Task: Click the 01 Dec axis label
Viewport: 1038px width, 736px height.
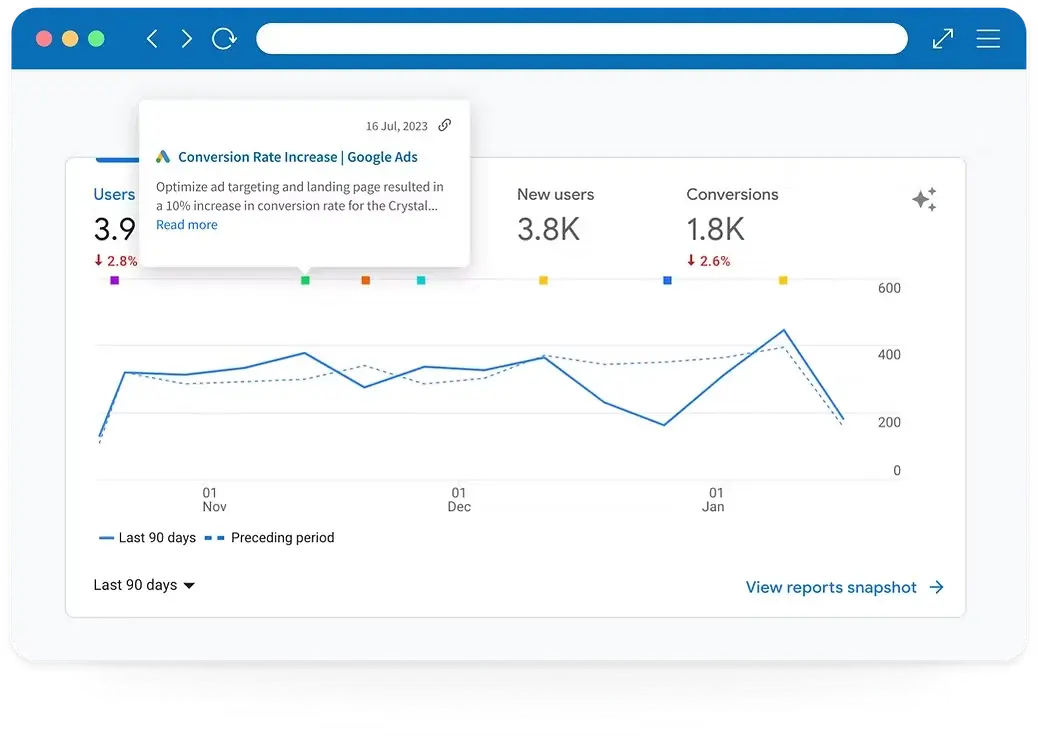Action: [459, 500]
